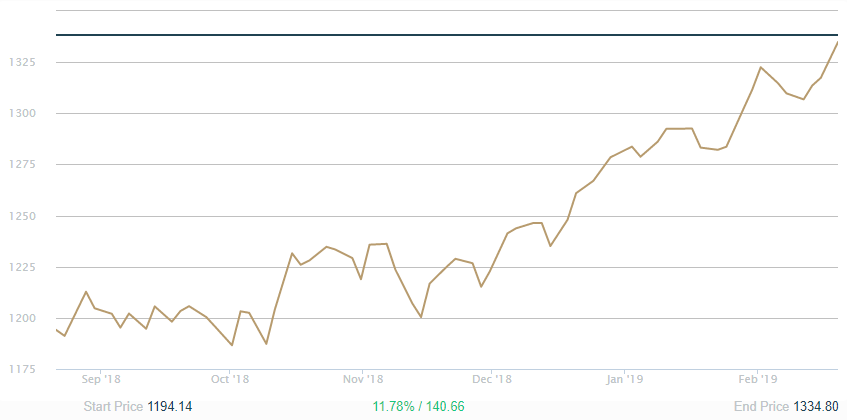This screenshot has height=420, width=847.
Task: Click the 1200 y-axis value
Action: [23, 318]
